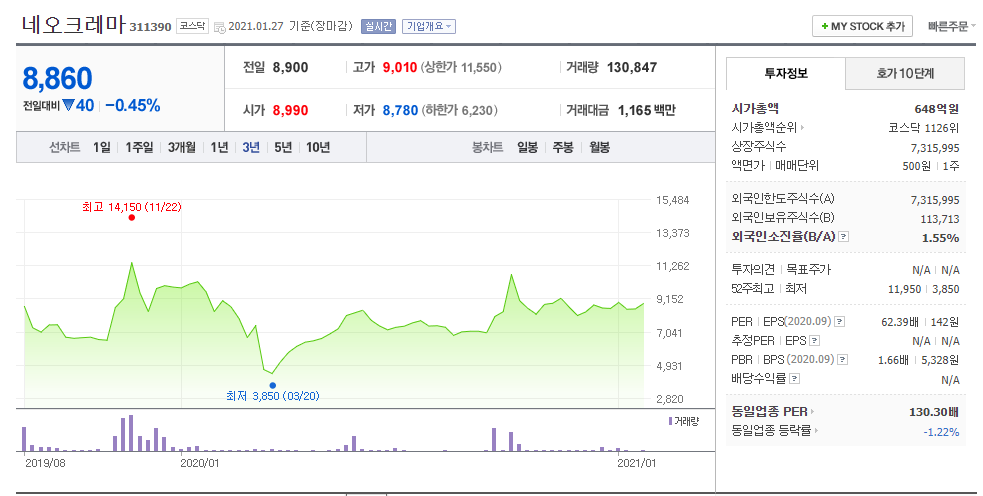Click the 투자의견 목표주가 row label
The width and height of the screenshot is (983, 496).
pos(781,270)
